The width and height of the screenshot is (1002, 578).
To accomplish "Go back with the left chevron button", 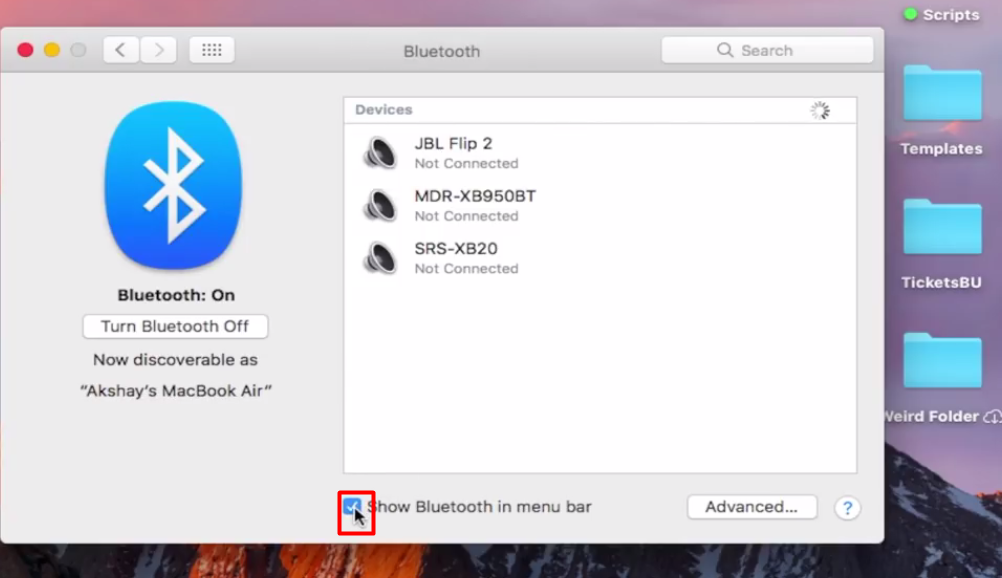I will tap(121, 50).
